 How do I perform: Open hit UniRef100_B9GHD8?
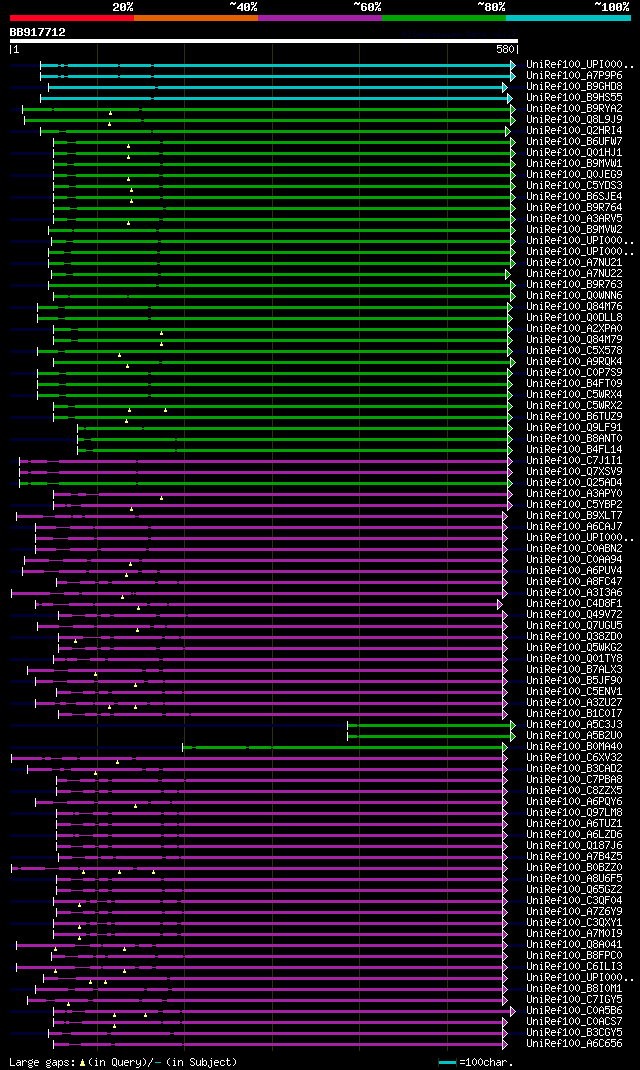[x=574, y=87]
